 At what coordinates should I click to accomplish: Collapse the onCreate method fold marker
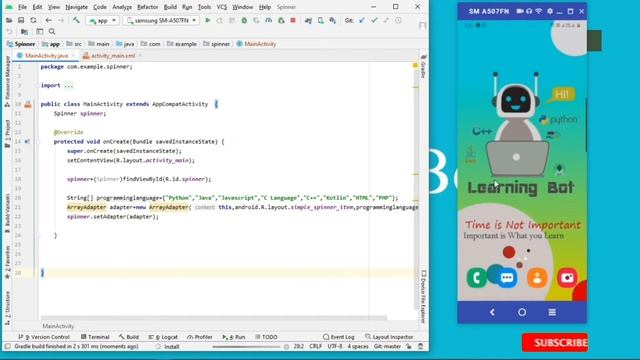pos(38,142)
